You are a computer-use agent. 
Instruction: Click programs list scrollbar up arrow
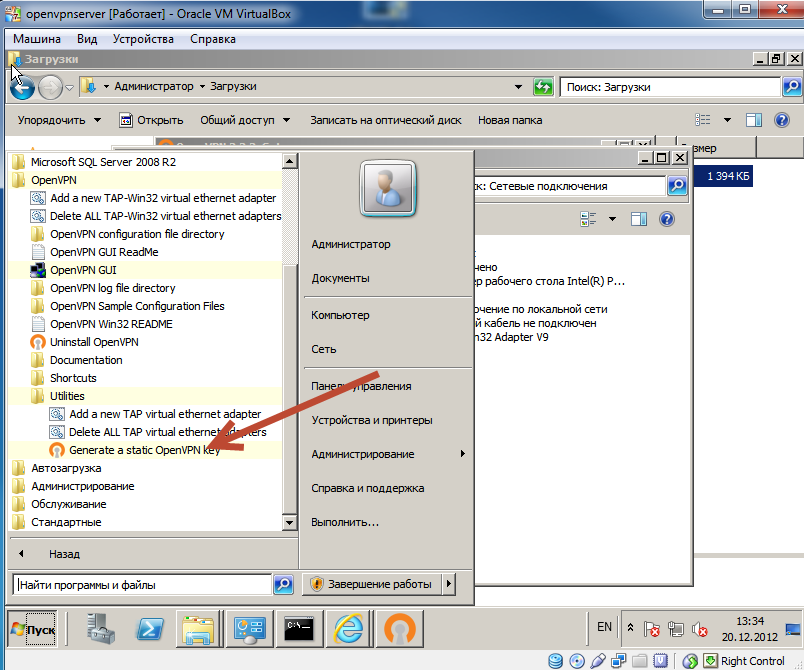click(289, 161)
